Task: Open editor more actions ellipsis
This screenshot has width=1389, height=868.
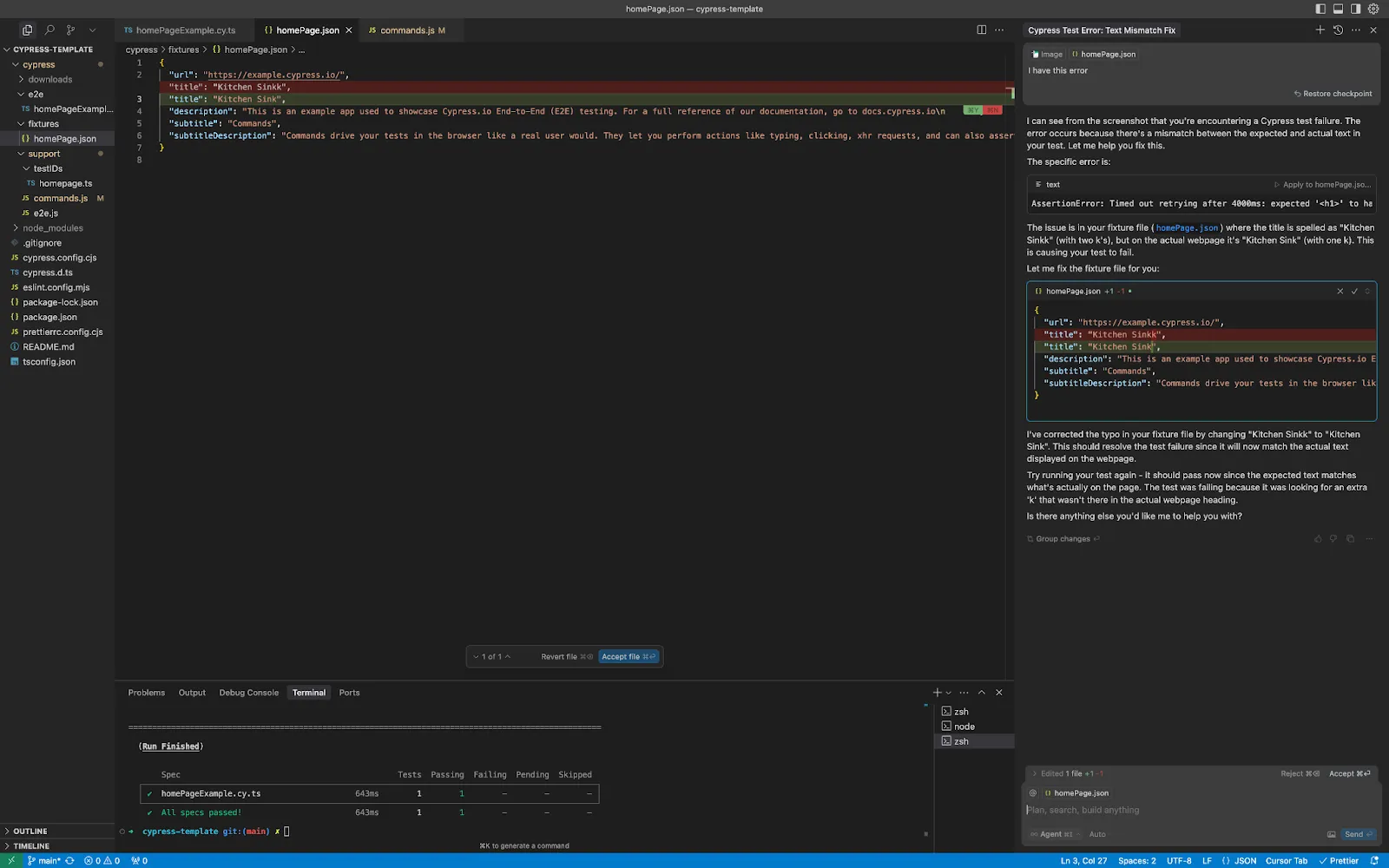Action: pos(999,30)
